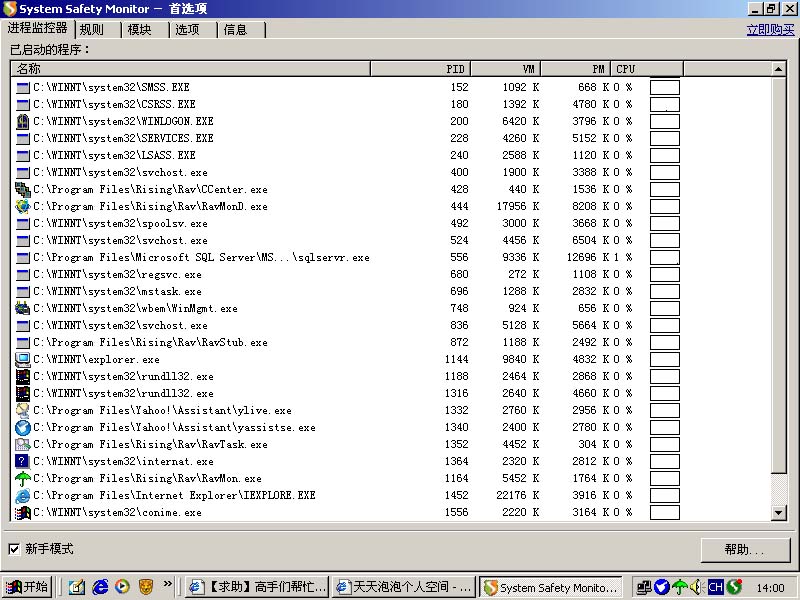Click the process list scroll down arrow
Screen dimensions: 800x600
[779, 513]
